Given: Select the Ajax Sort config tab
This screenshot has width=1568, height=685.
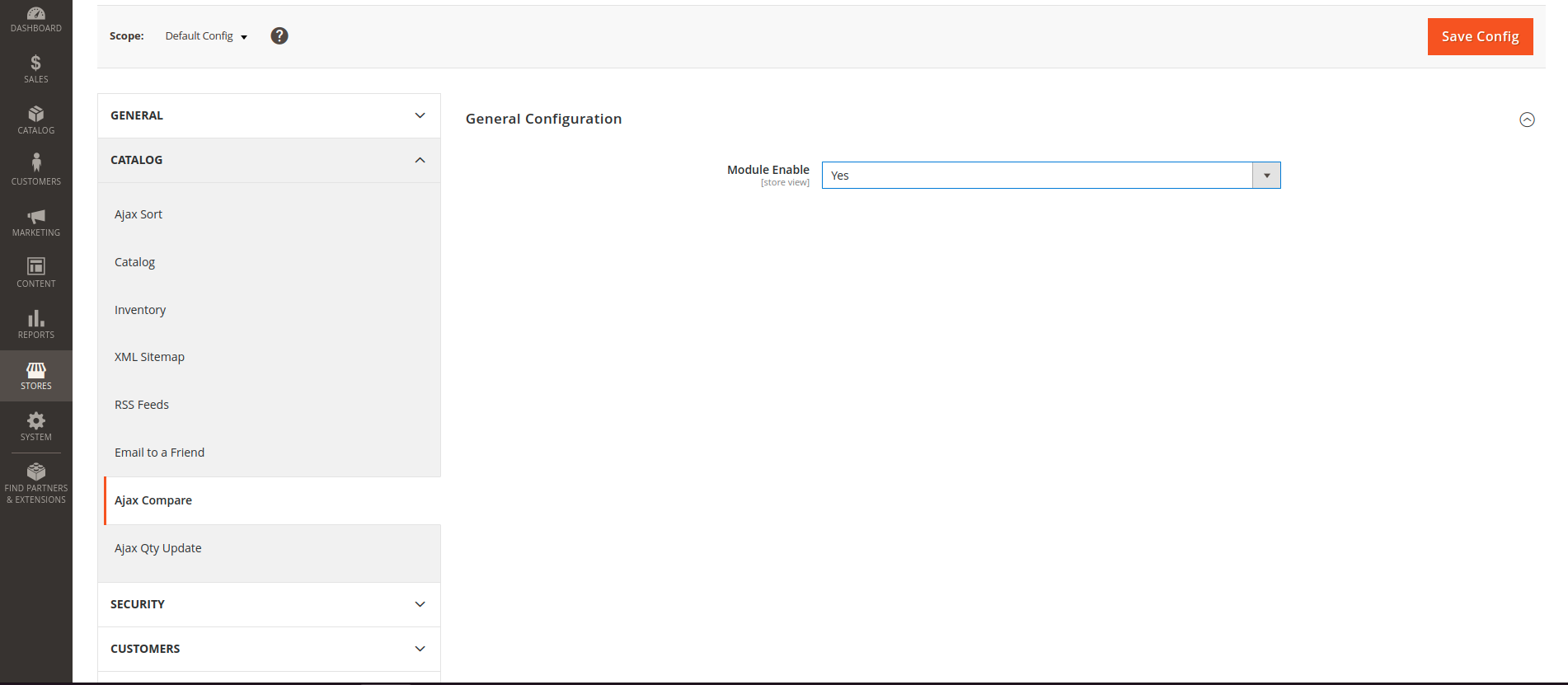Looking at the screenshot, I should click(272, 214).
